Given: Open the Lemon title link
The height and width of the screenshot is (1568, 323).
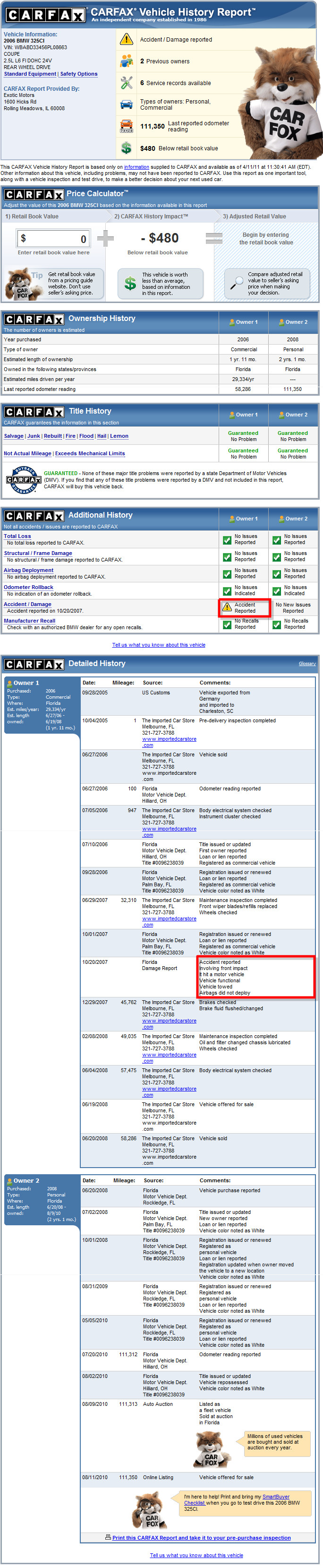Looking at the screenshot, I should [119, 436].
